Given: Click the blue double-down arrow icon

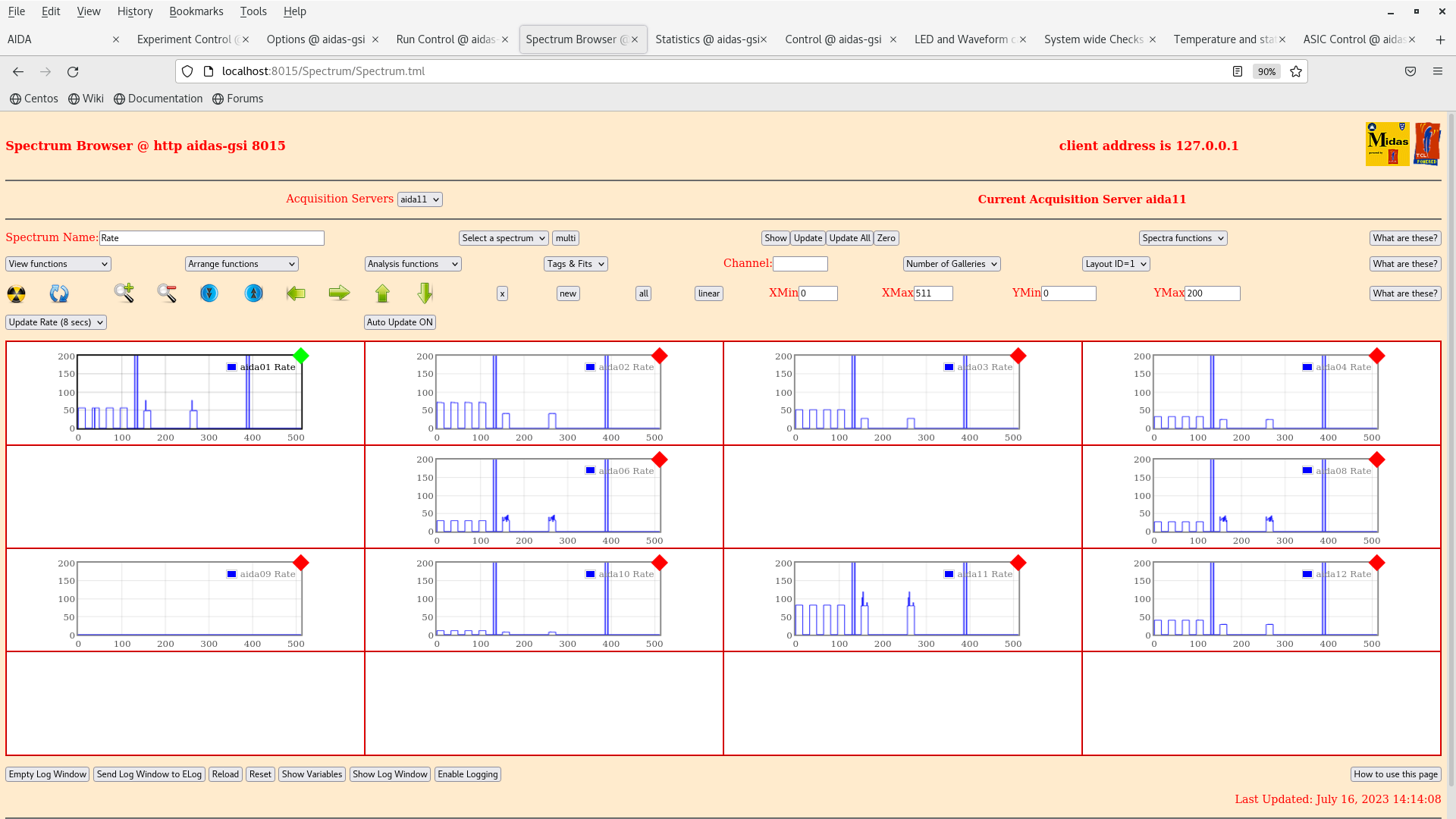Looking at the screenshot, I should 209,293.
